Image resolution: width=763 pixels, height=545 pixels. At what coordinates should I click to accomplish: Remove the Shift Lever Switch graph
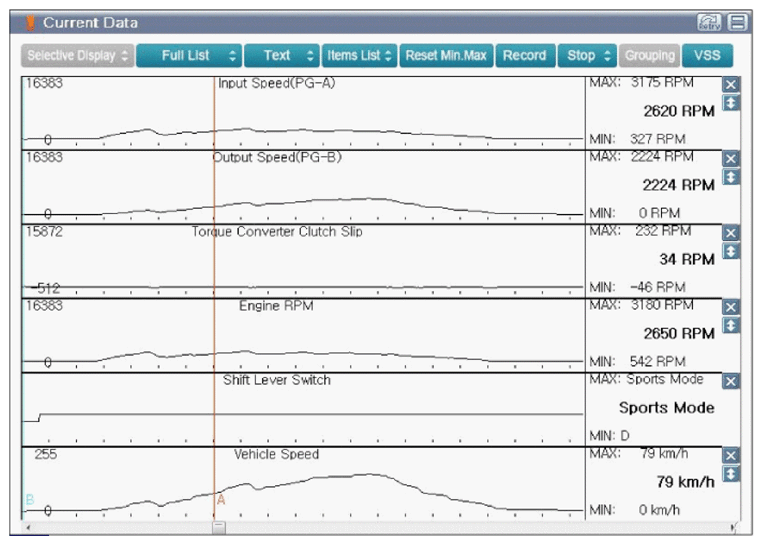(x=730, y=382)
